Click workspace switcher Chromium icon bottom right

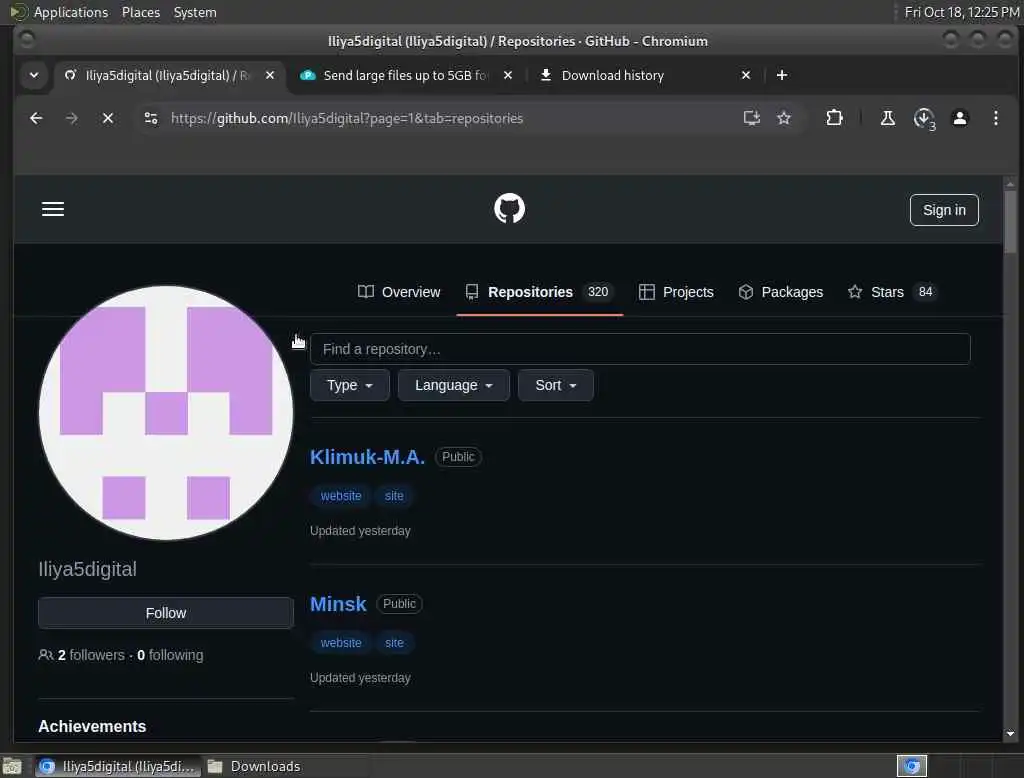pos(912,766)
